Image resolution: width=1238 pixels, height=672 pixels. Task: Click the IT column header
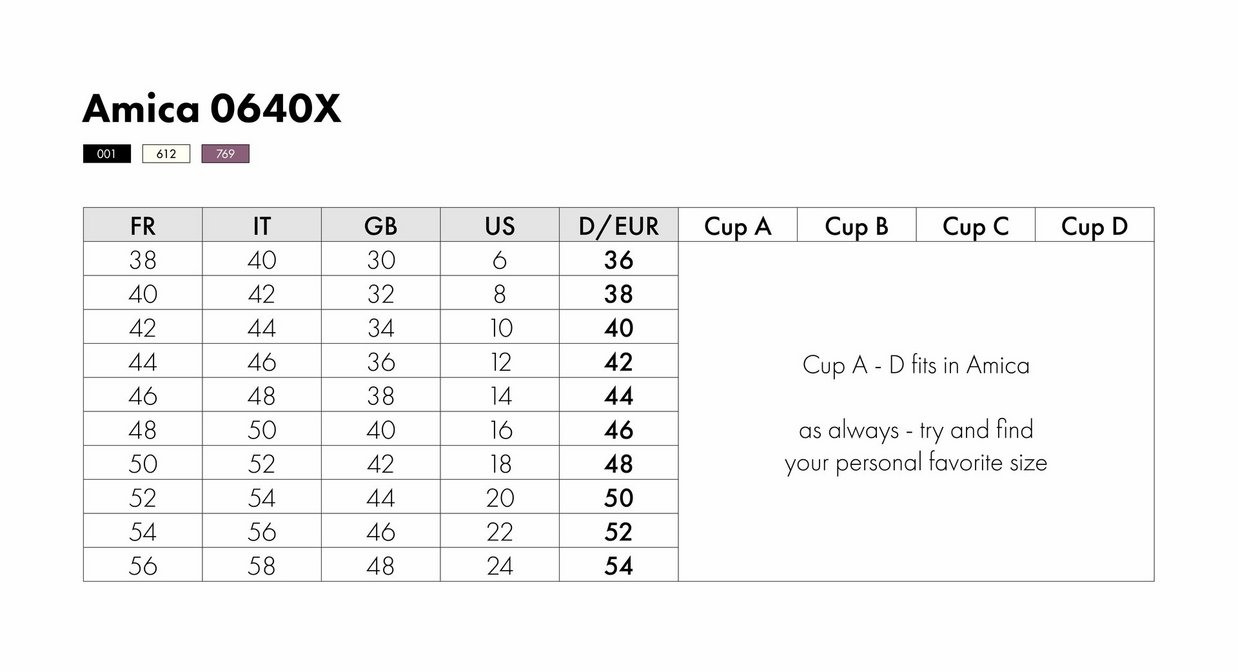pyautogui.click(x=262, y=226)
